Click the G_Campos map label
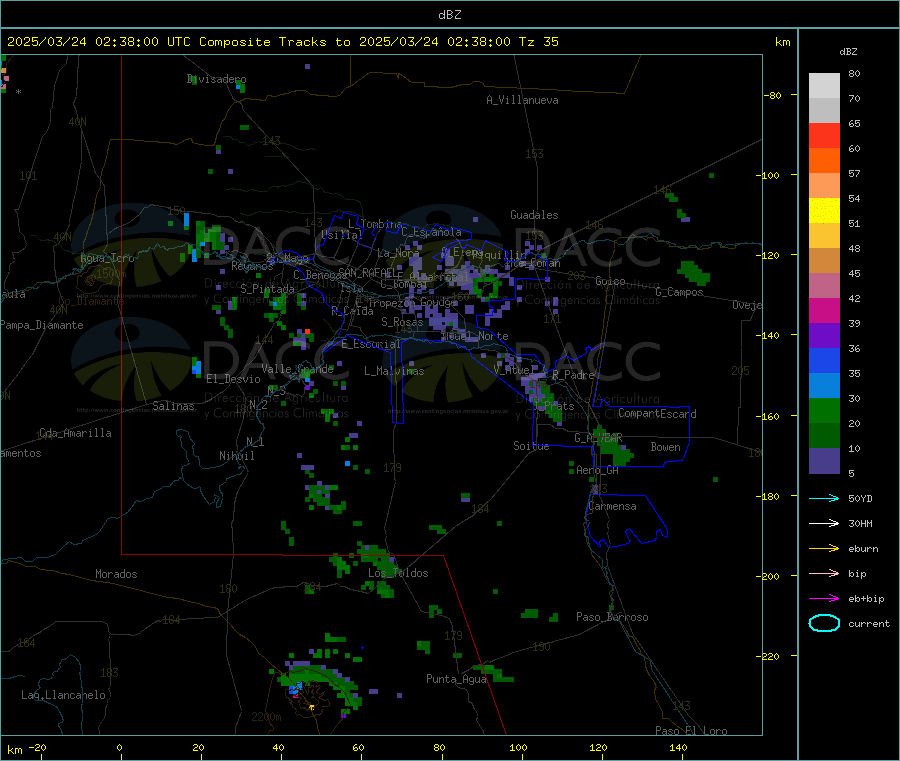The height and width of the screenshot is (761, 900). coord(679,292)
